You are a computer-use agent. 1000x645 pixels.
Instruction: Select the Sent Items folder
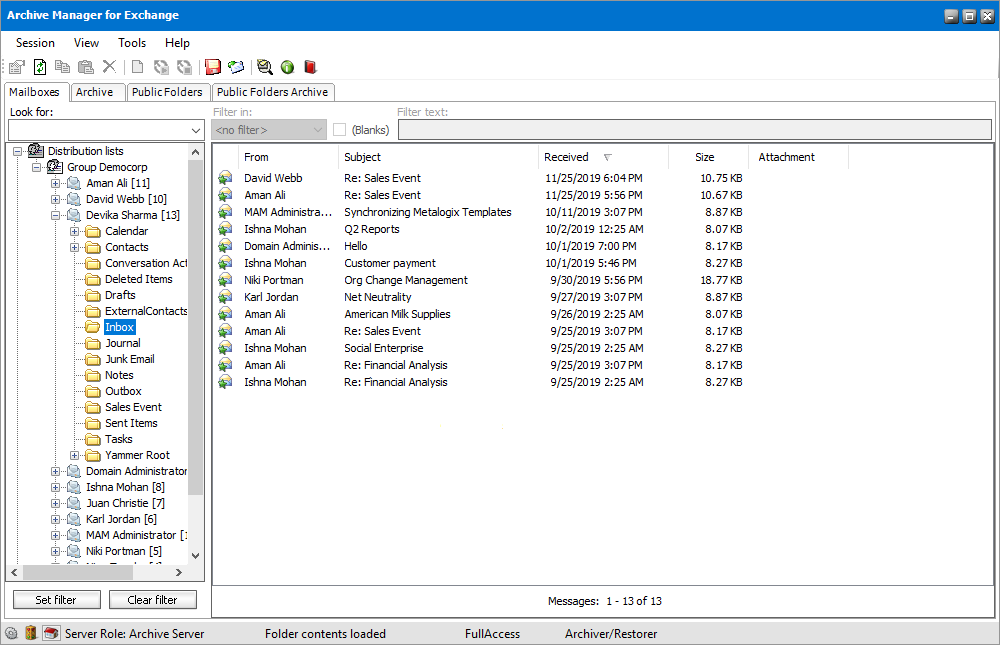point(131,423)
